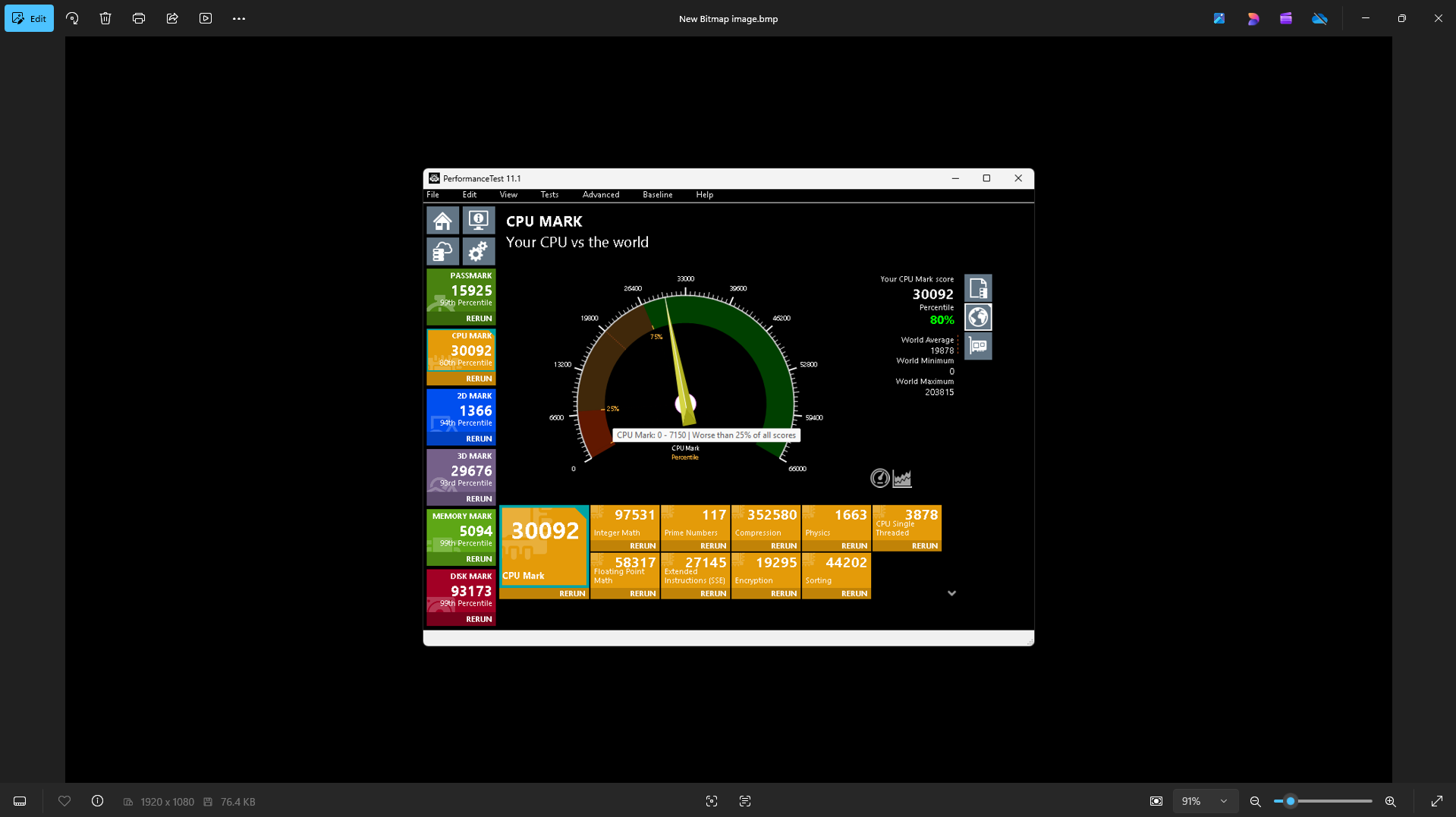Click the crossed-out OneDrive cloud icon
This screenshot has height=817, width=1456.
[1319, 18]
